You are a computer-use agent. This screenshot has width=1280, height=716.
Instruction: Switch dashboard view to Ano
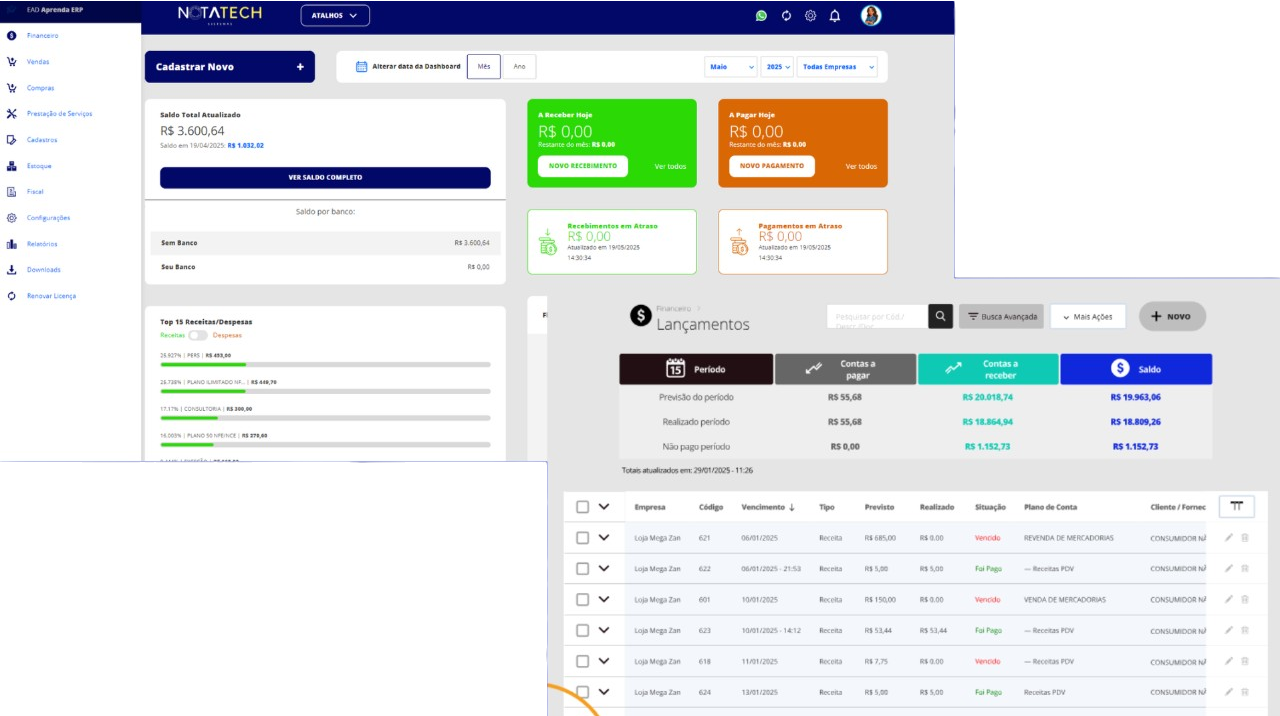[519, 67]
